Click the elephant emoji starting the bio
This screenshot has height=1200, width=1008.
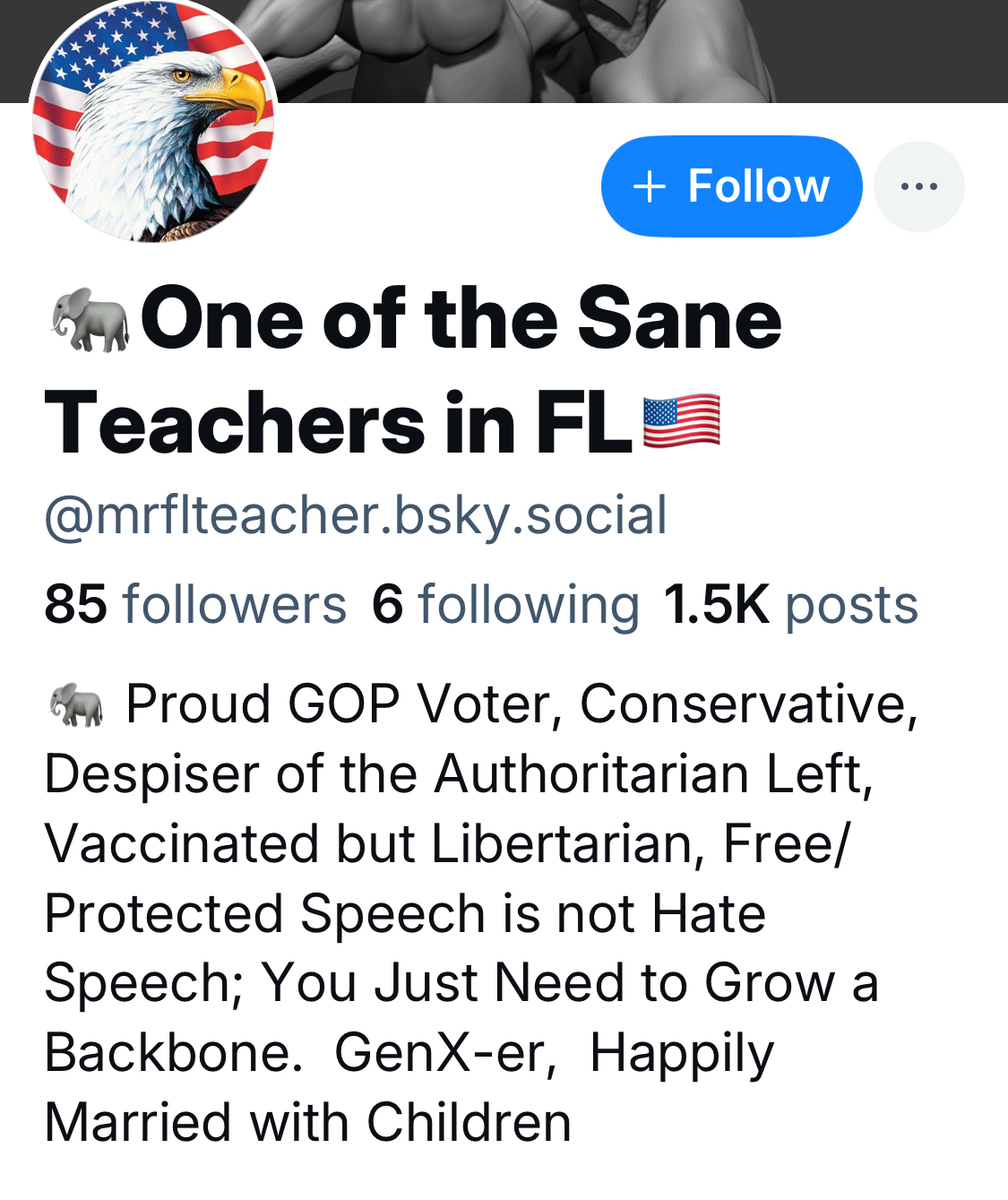tap(75, 704)
